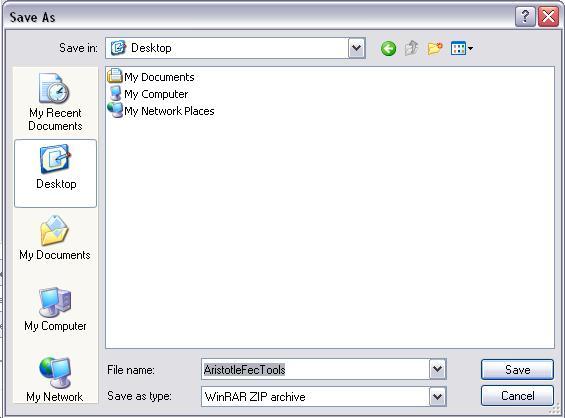565x418 pixels.
Task: Click the question mark help button
Action: 525,17
